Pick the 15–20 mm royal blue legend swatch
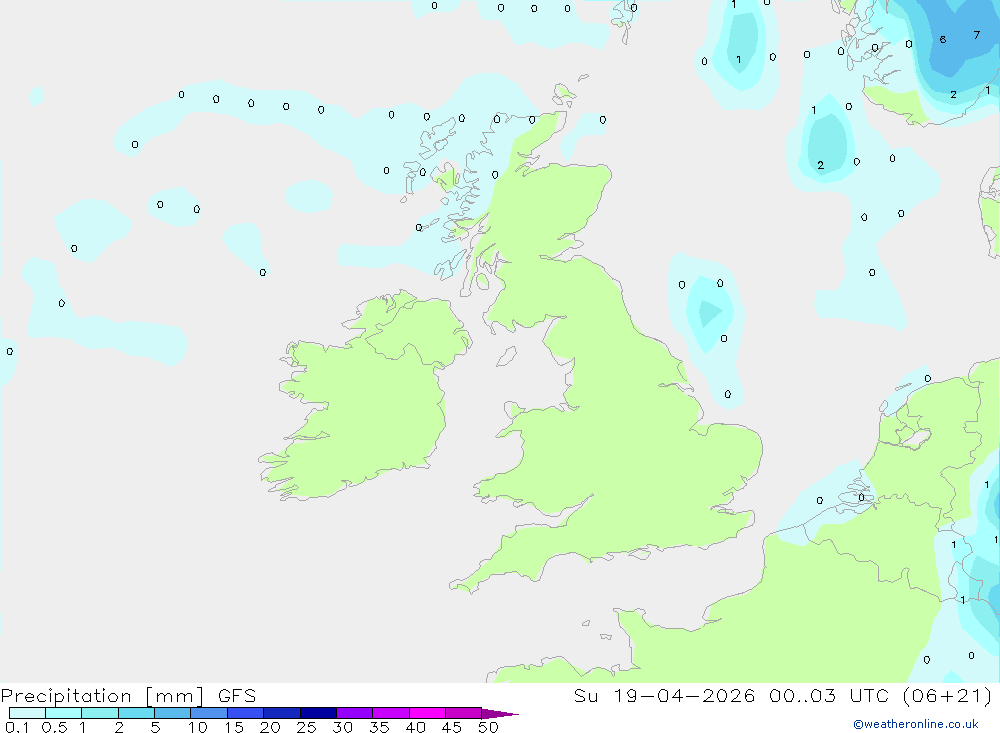 pos(246,713)
